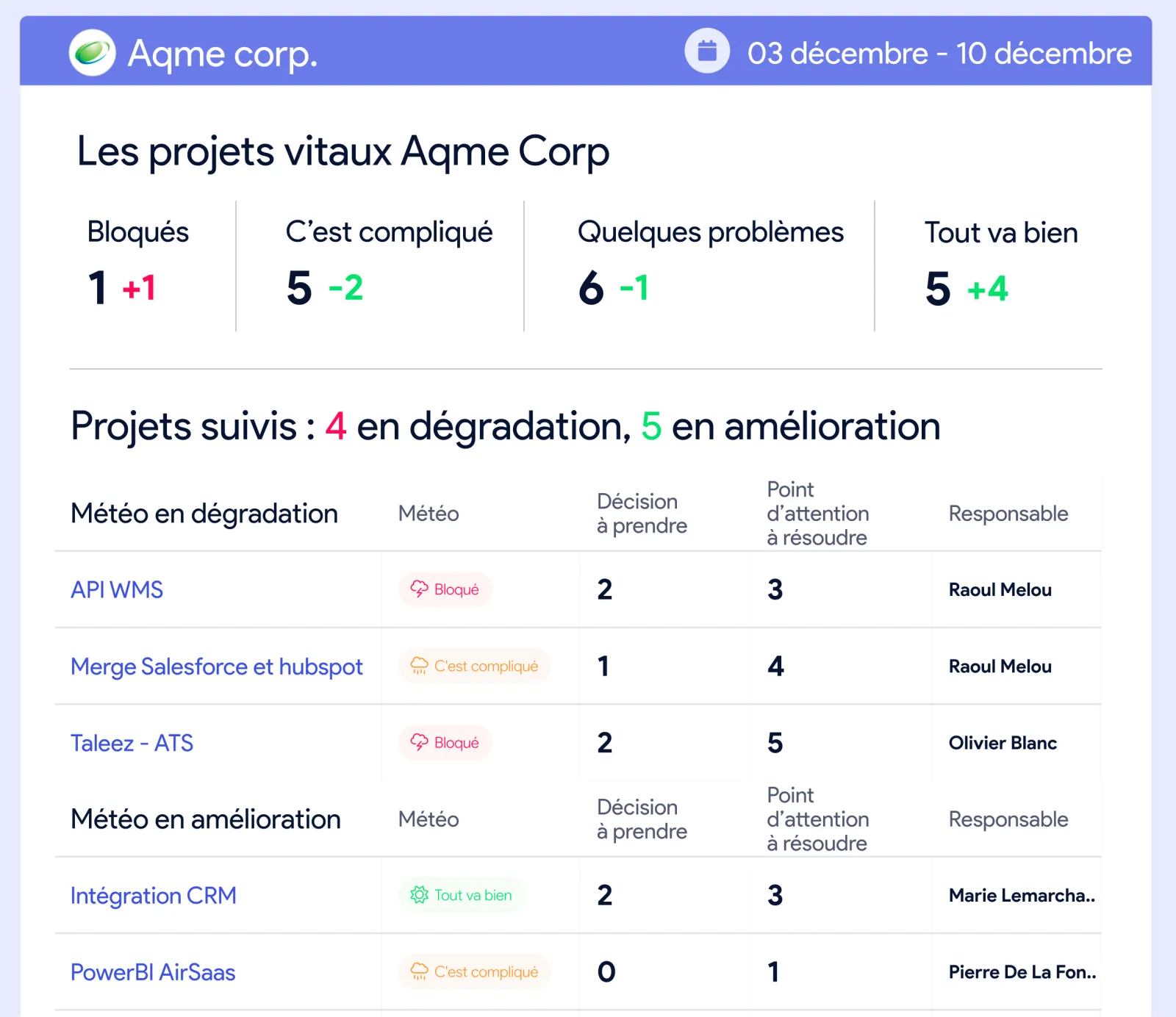The width and height of the screenshot is (1176, 1017).
Task: Open the Intégration CRM project link
Action: pos(154,896)
